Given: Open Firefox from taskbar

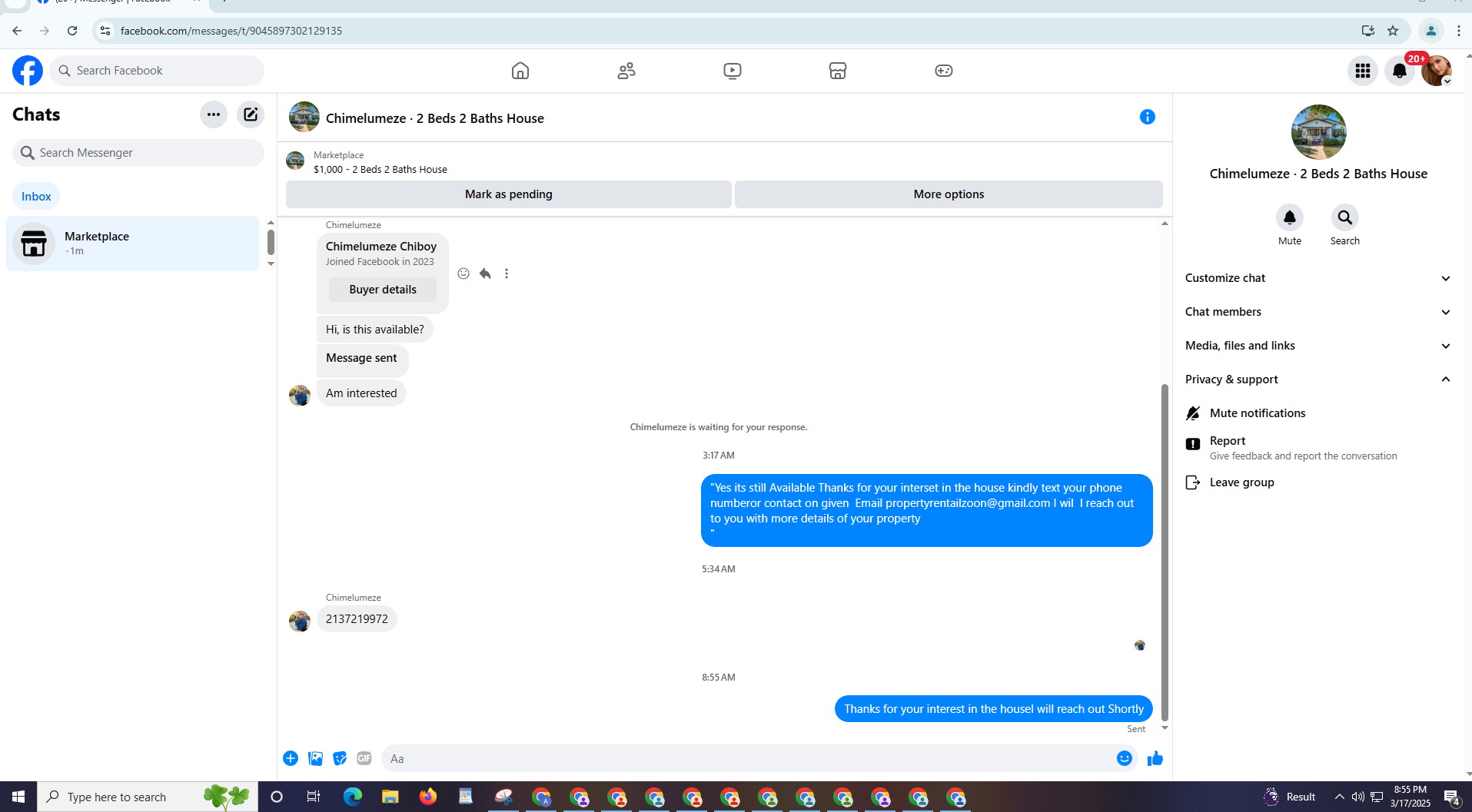Looking at the screenshot, I should 427,797.
